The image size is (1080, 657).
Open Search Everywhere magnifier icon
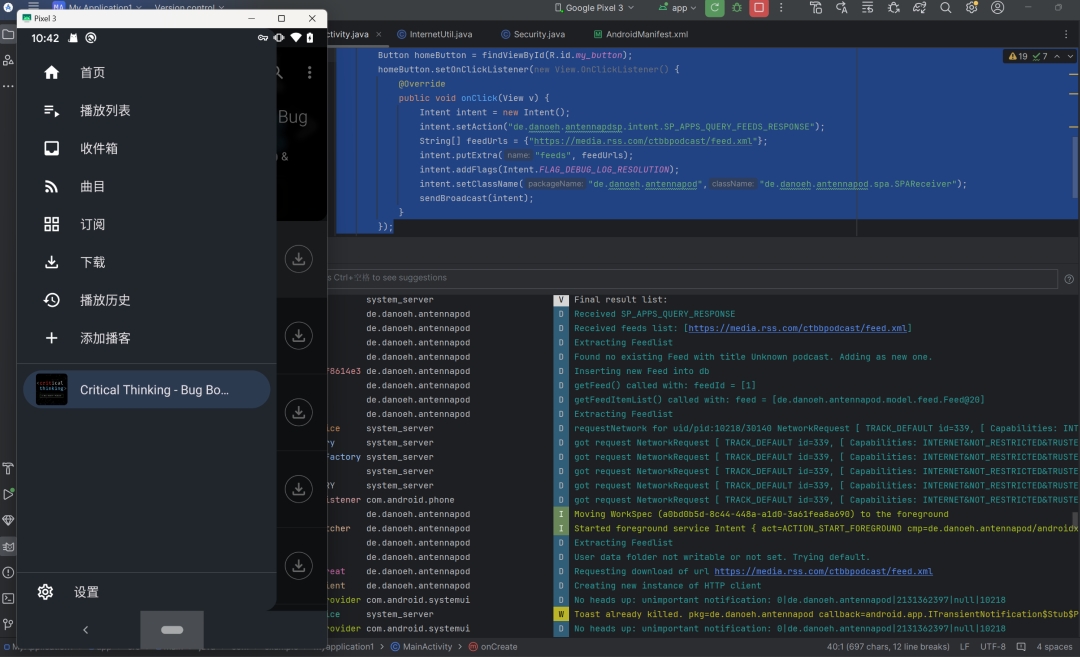tap(945, 8)
